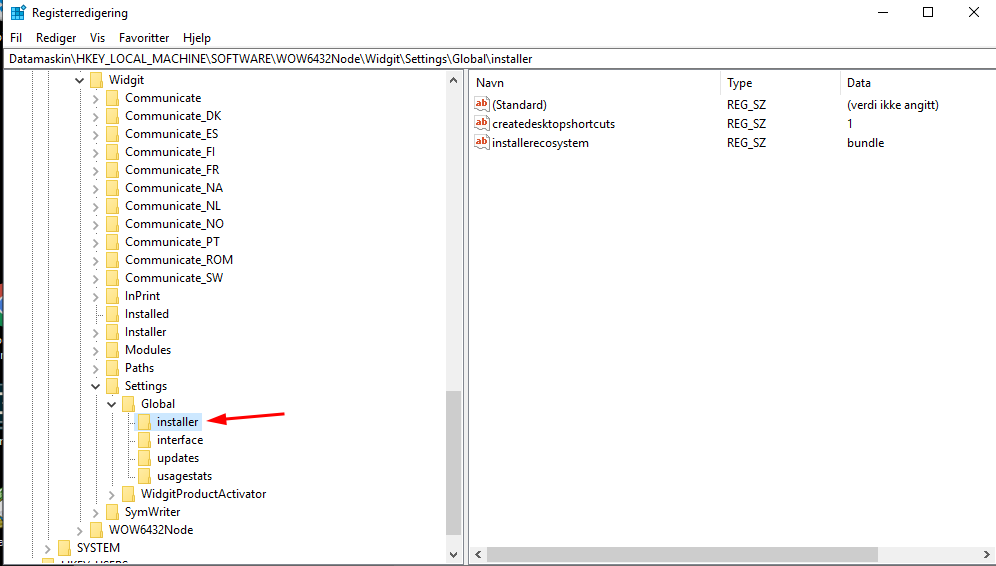
Task: Open the Vis menu
Action: tap(97, 38)
